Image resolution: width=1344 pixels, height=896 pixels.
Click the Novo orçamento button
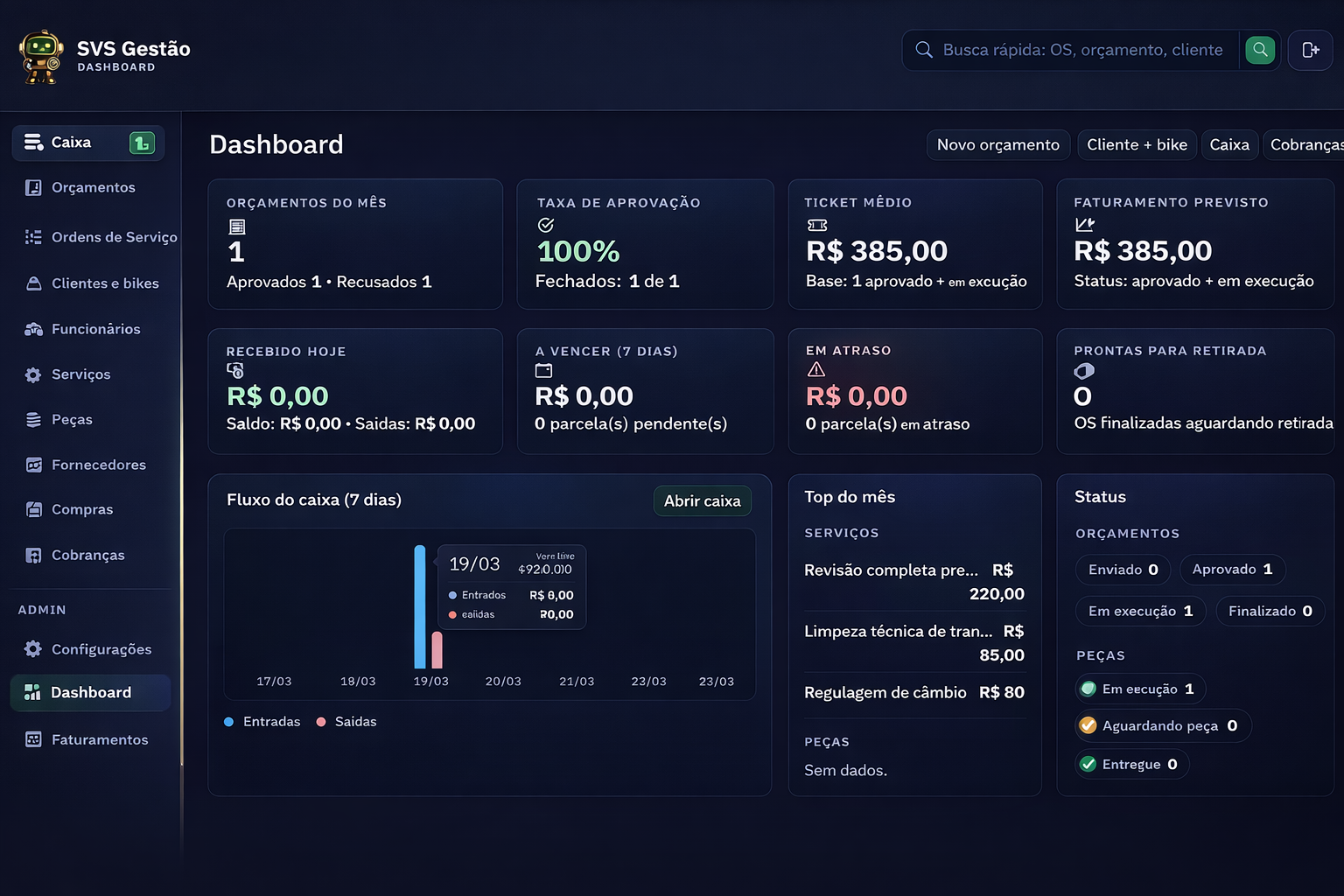tap(997, 145)
